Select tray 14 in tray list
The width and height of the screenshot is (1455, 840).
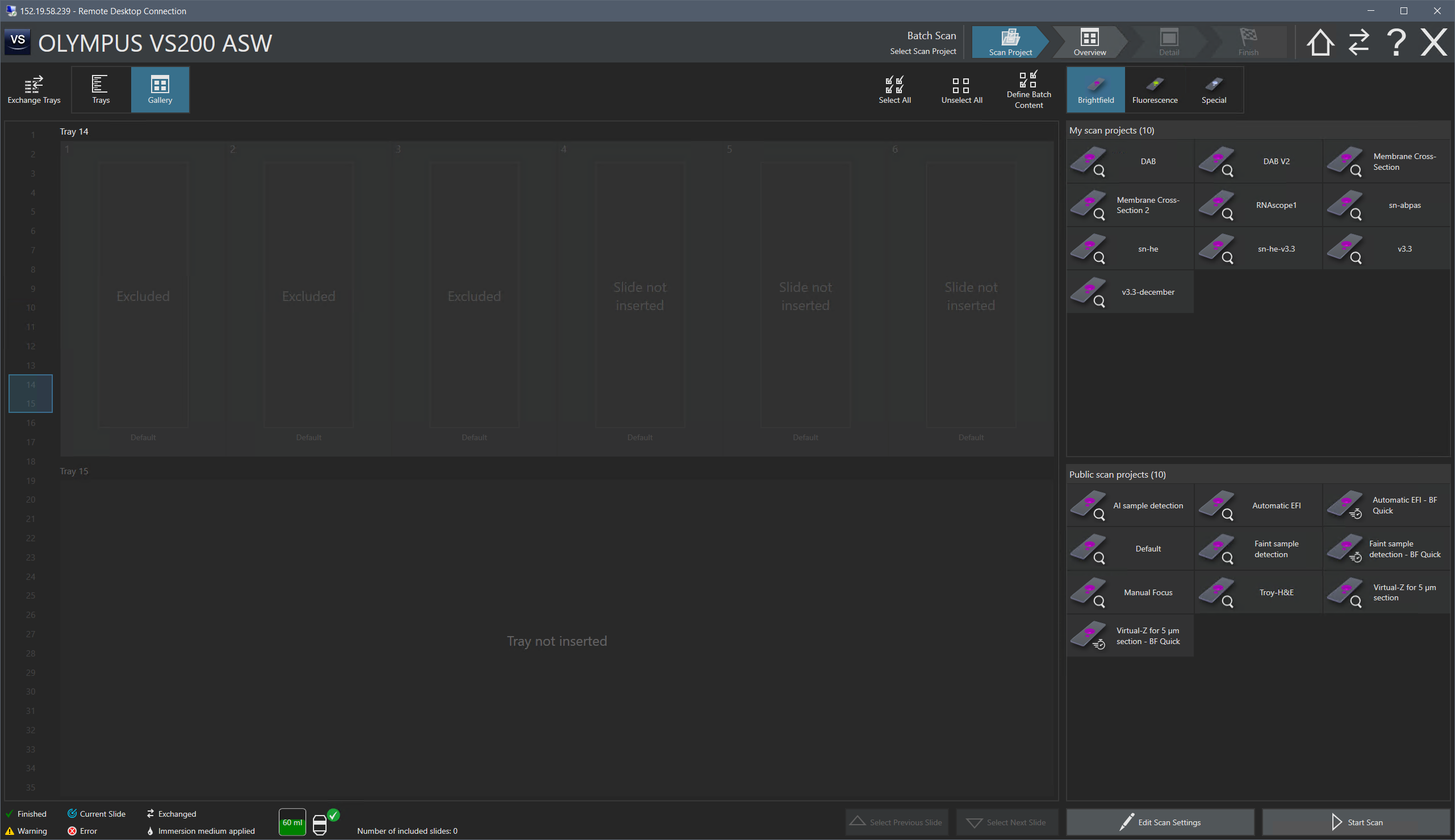(31, 385)
